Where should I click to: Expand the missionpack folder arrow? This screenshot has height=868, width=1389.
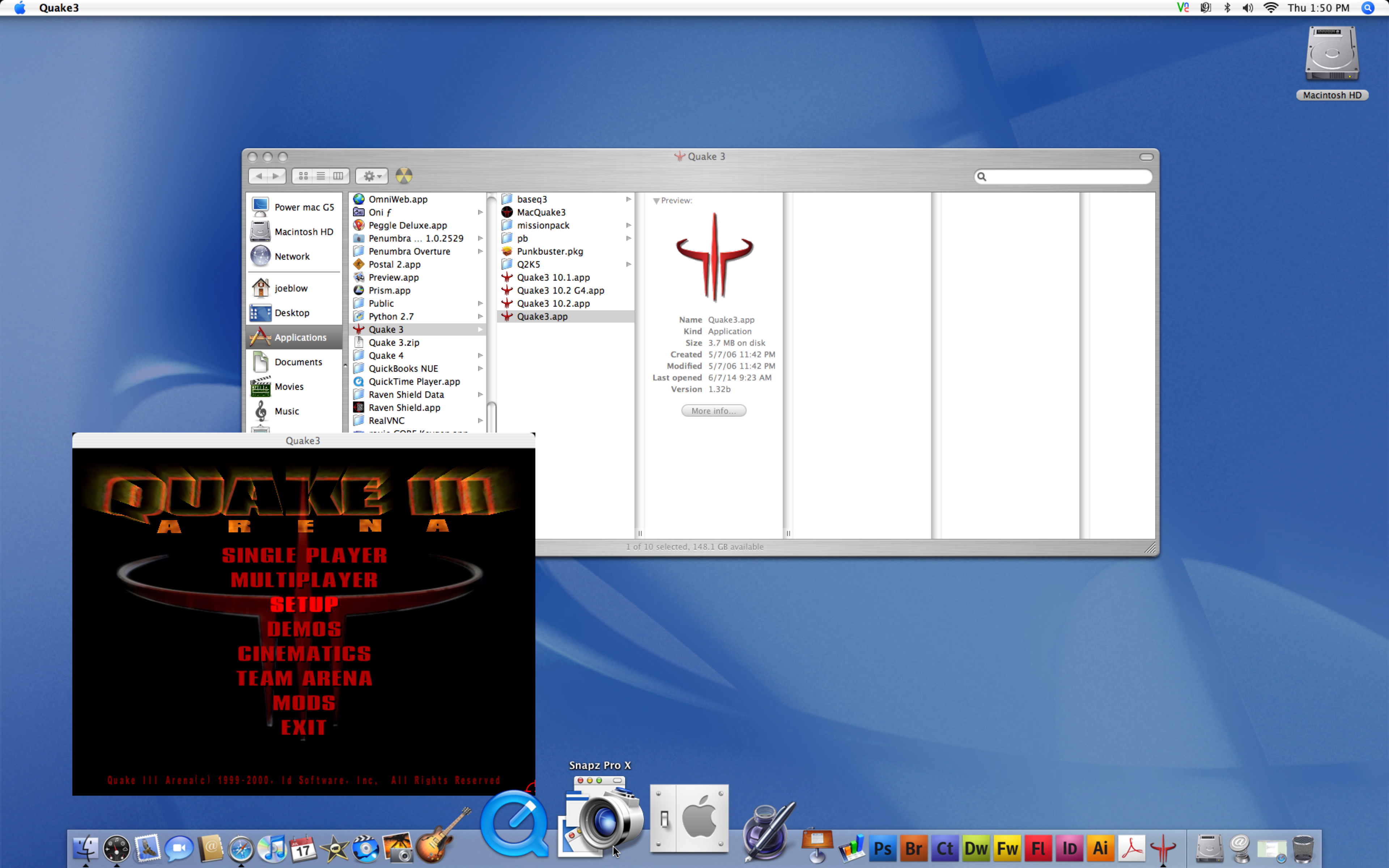click(629, 225)
